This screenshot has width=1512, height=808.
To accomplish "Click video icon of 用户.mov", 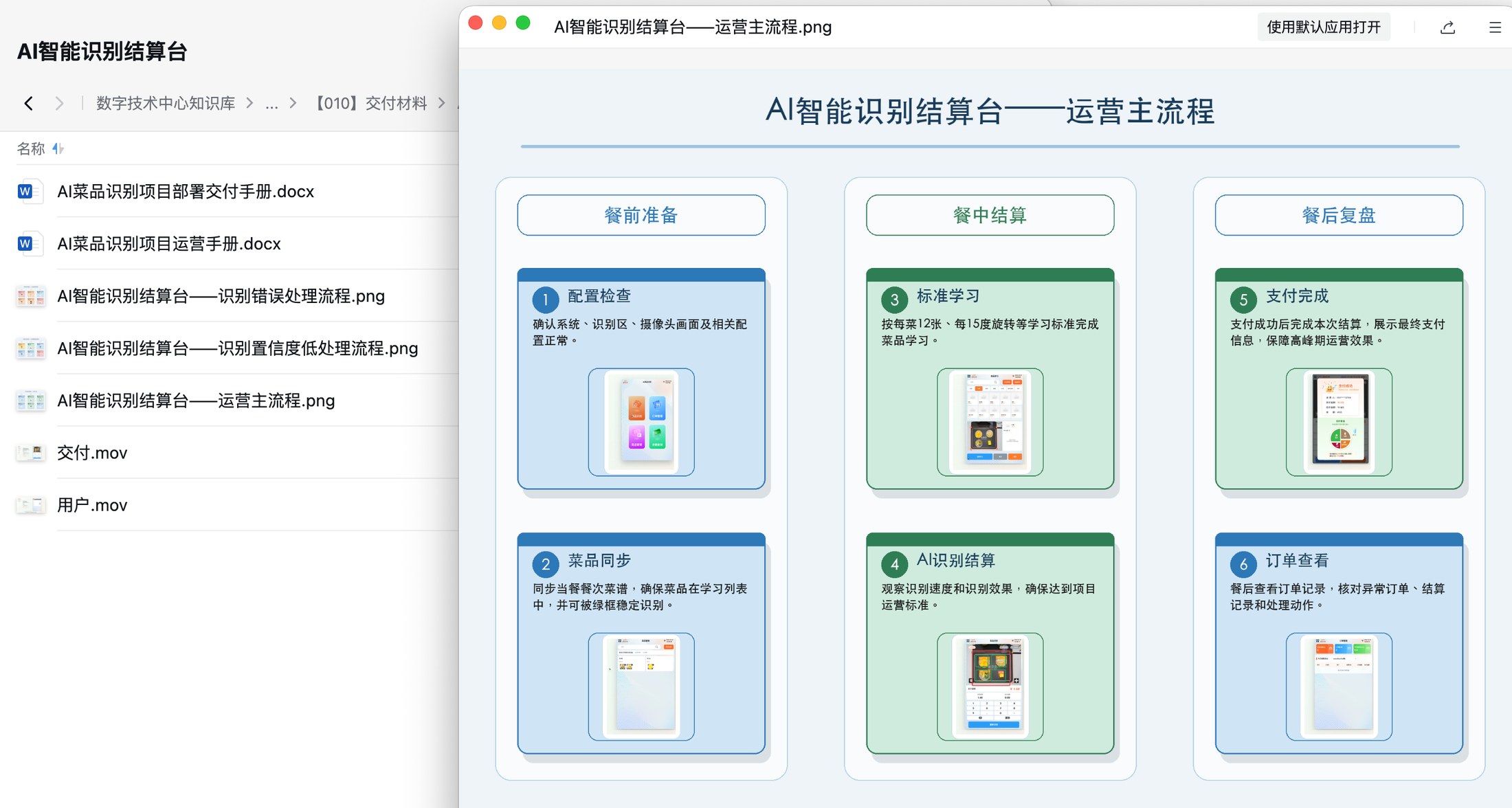I will tap(30, 505).
